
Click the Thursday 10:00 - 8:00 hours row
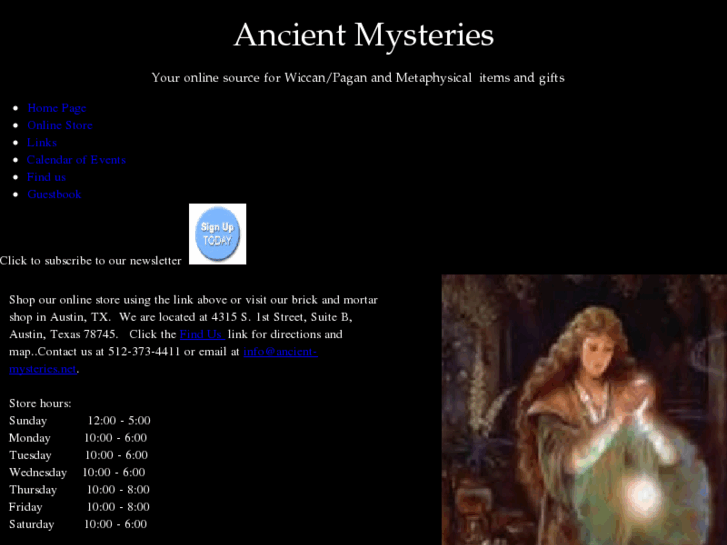point(80,490)
